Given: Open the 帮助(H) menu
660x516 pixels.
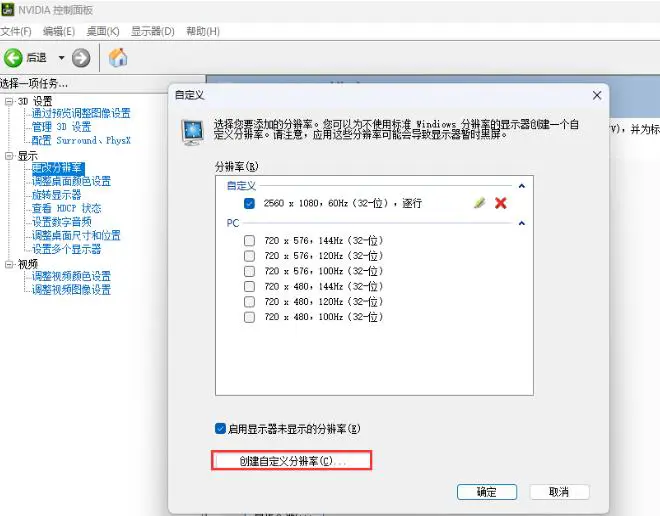Looking at the screenshot, I should [203, 31].
